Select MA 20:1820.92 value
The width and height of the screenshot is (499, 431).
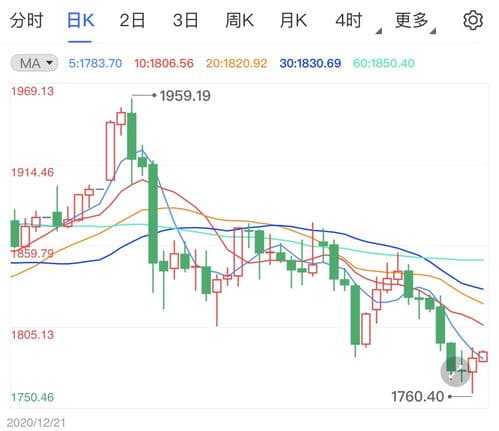coord(236,63)
